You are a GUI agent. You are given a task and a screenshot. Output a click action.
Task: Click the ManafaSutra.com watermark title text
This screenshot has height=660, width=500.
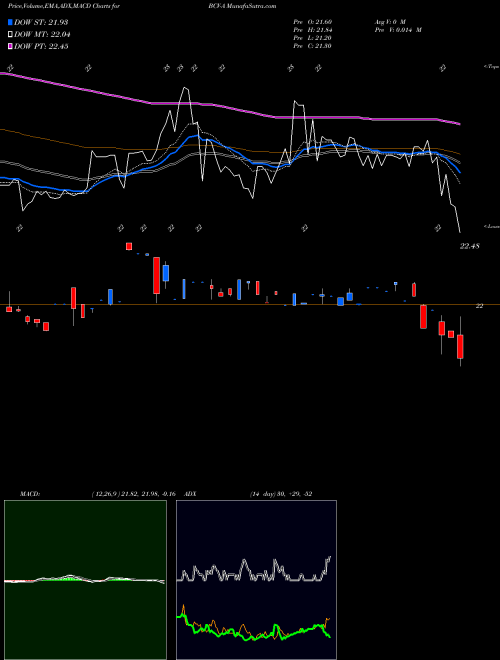(x=242, y=6)
